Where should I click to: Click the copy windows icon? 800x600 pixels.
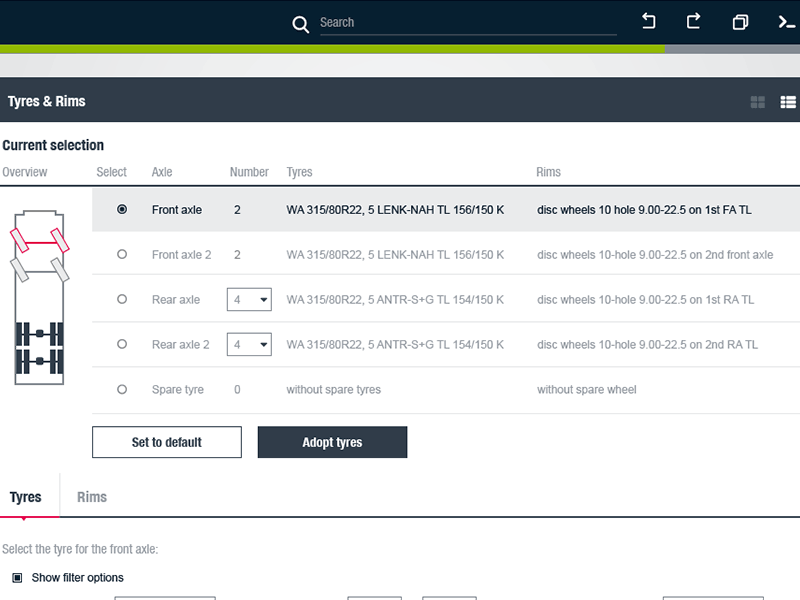pyautogui.click(x=740, y=22)
